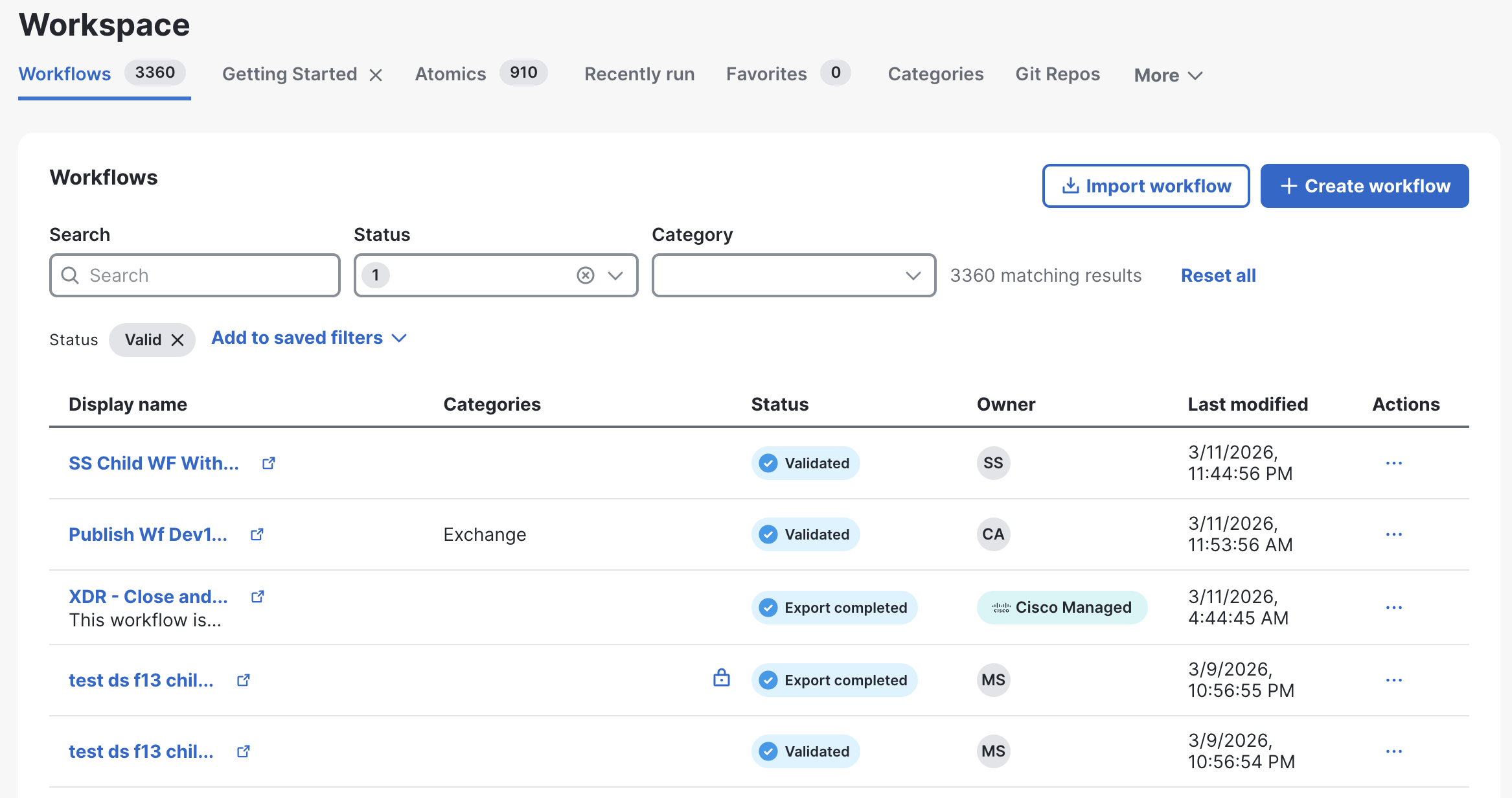Open SS Child WF in new tab icon
The image size is (1512, 798).
point(268,463)
